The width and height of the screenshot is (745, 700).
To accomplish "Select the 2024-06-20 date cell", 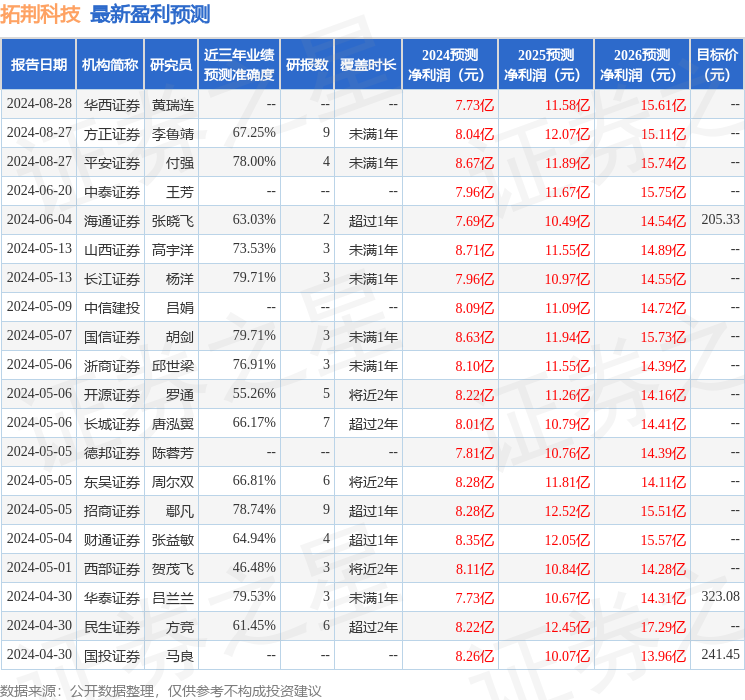I will (x=39, y=191).
